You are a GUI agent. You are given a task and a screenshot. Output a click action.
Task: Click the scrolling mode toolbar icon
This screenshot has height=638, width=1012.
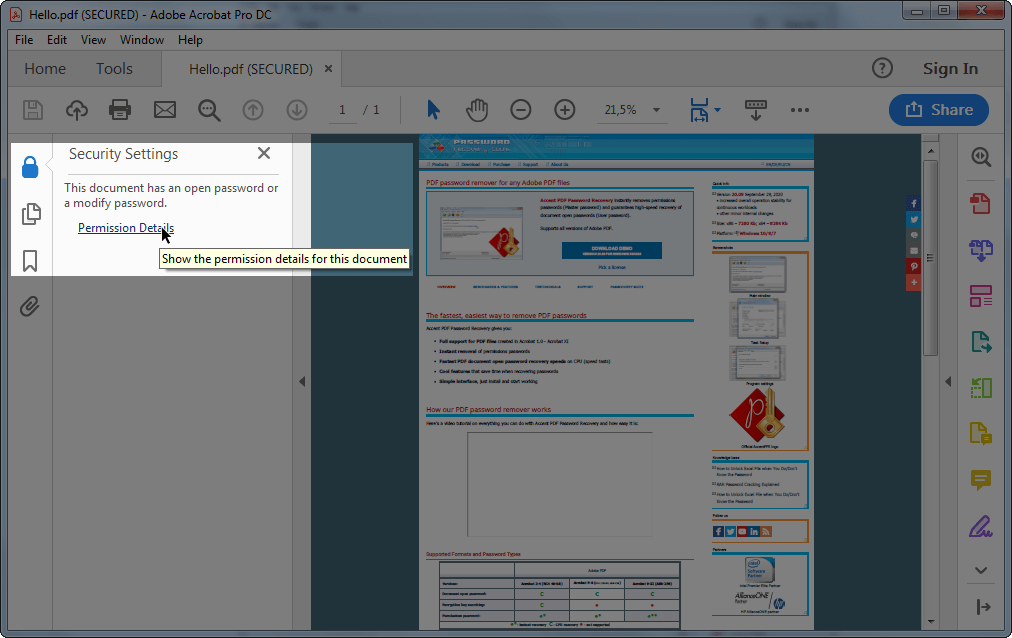click(756, 110)
